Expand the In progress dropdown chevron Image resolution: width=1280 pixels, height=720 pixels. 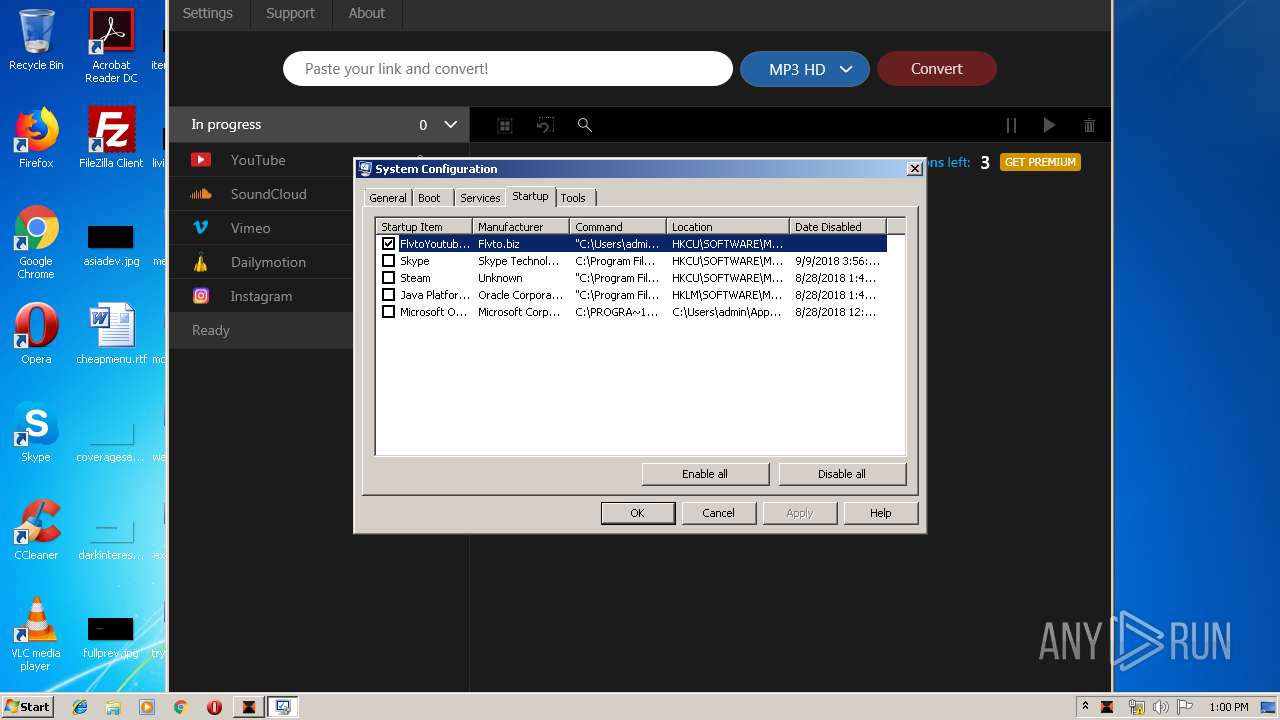[451, 125]
